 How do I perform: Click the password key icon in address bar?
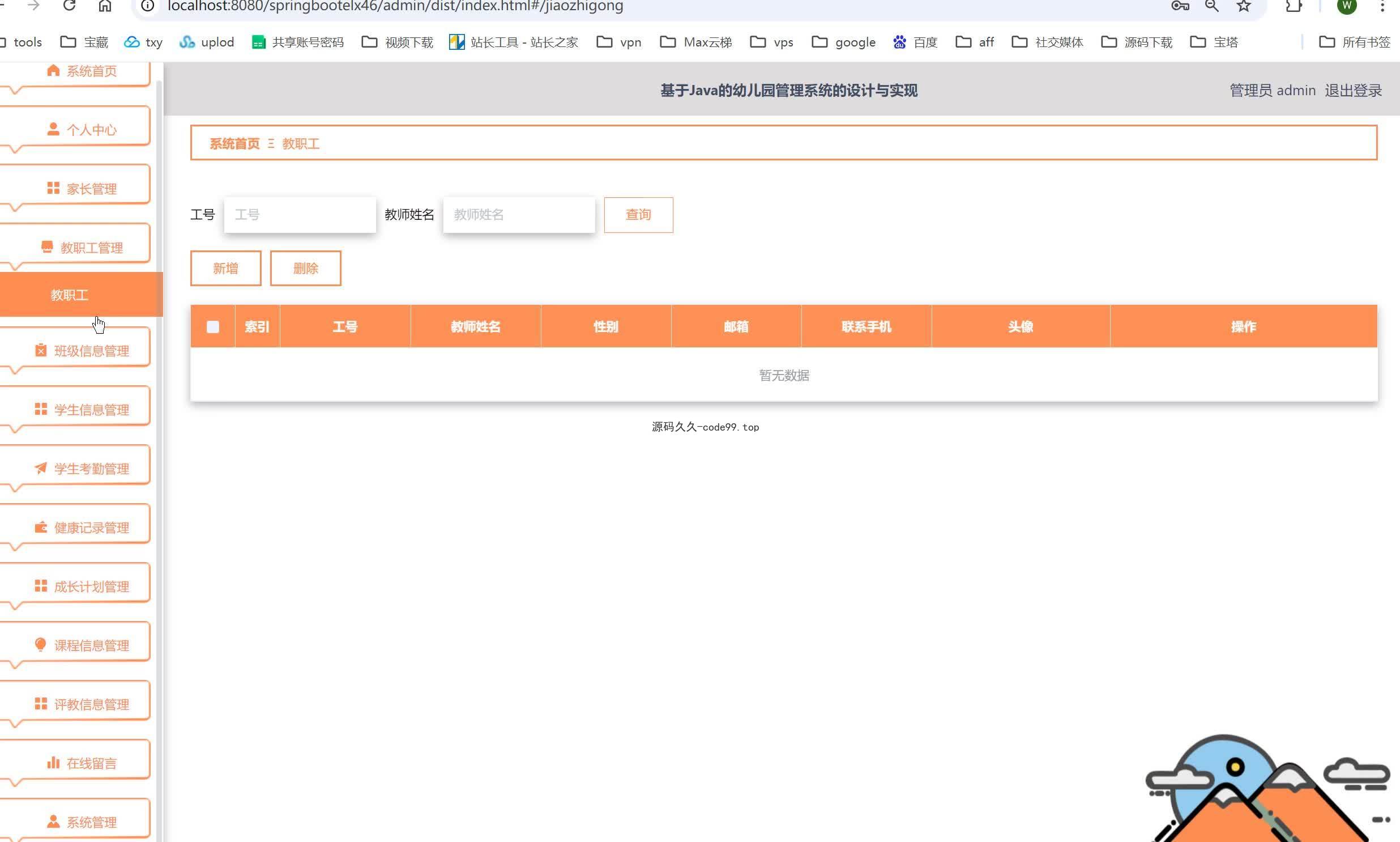coord(1180,6)
